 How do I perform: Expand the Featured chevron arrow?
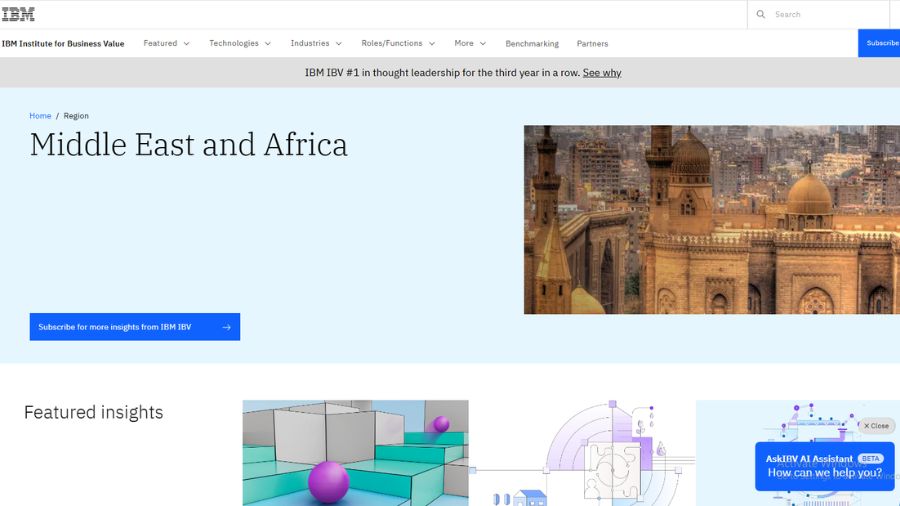click(x=186, y=44)
